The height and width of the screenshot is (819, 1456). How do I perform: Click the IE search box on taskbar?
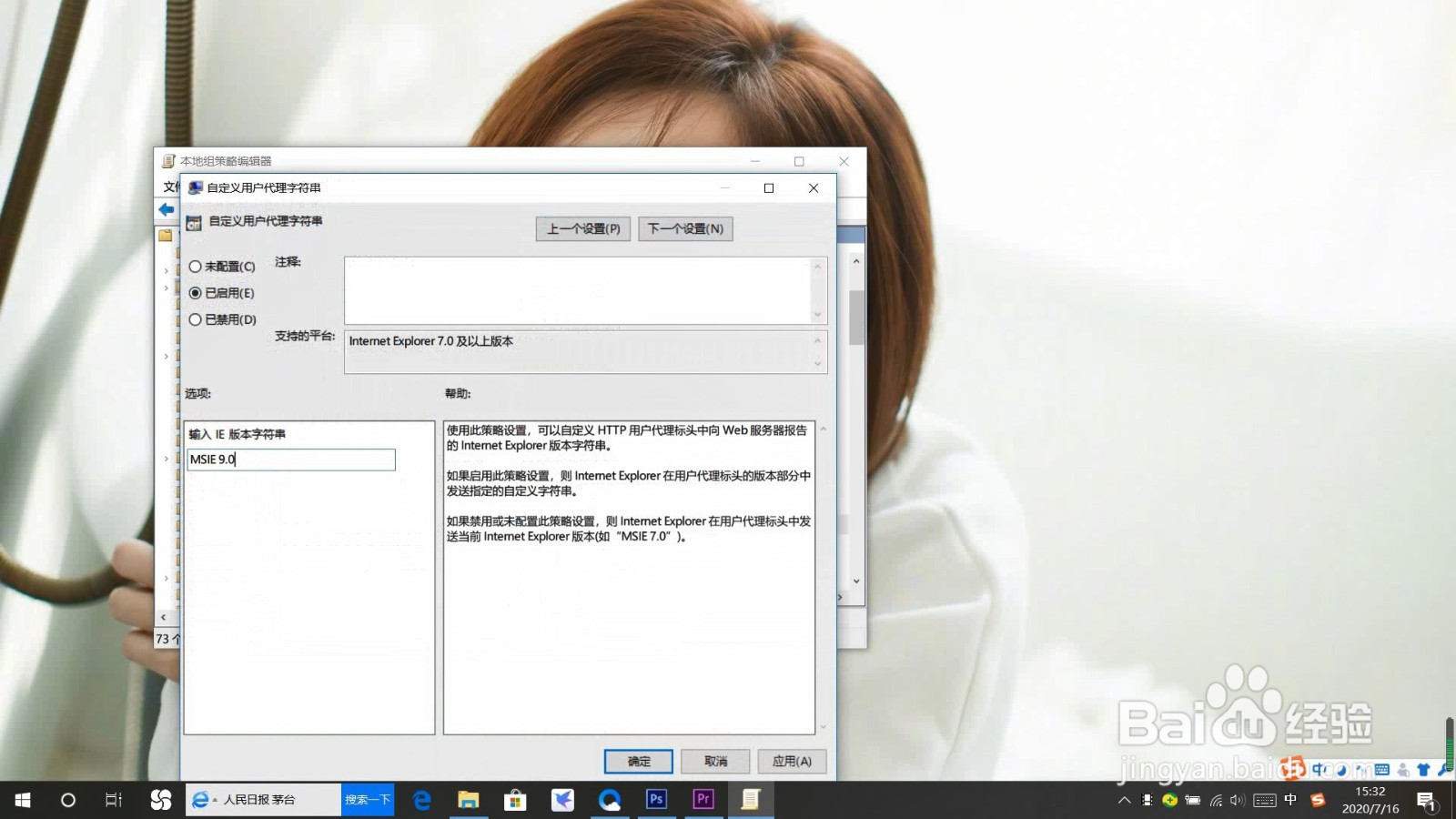tap(264, 800)
